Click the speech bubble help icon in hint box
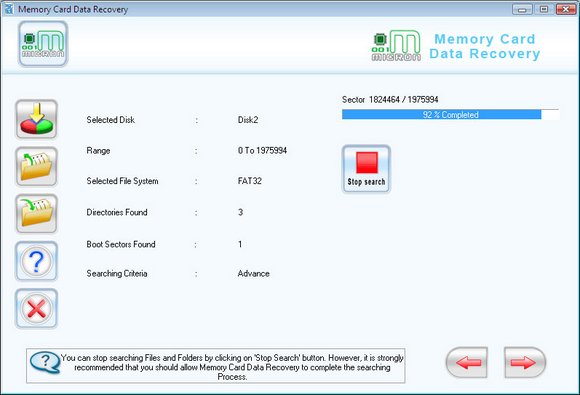580x395 pixels. click(45, 362)
